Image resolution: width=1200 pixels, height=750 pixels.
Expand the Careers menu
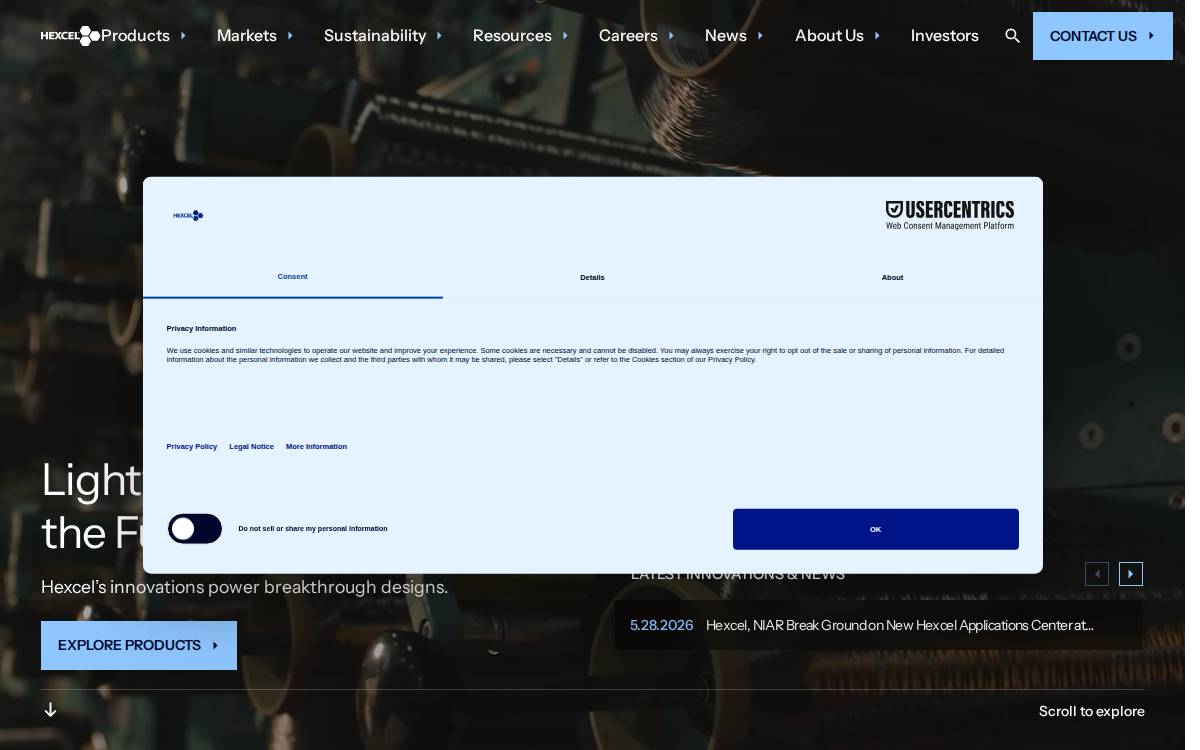coord(637,36)
